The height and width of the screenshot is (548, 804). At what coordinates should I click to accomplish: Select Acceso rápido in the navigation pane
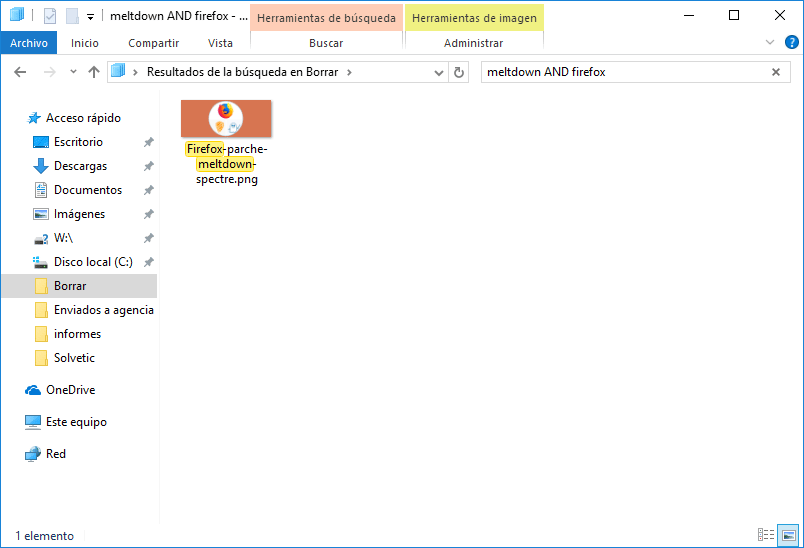[83, 118]
